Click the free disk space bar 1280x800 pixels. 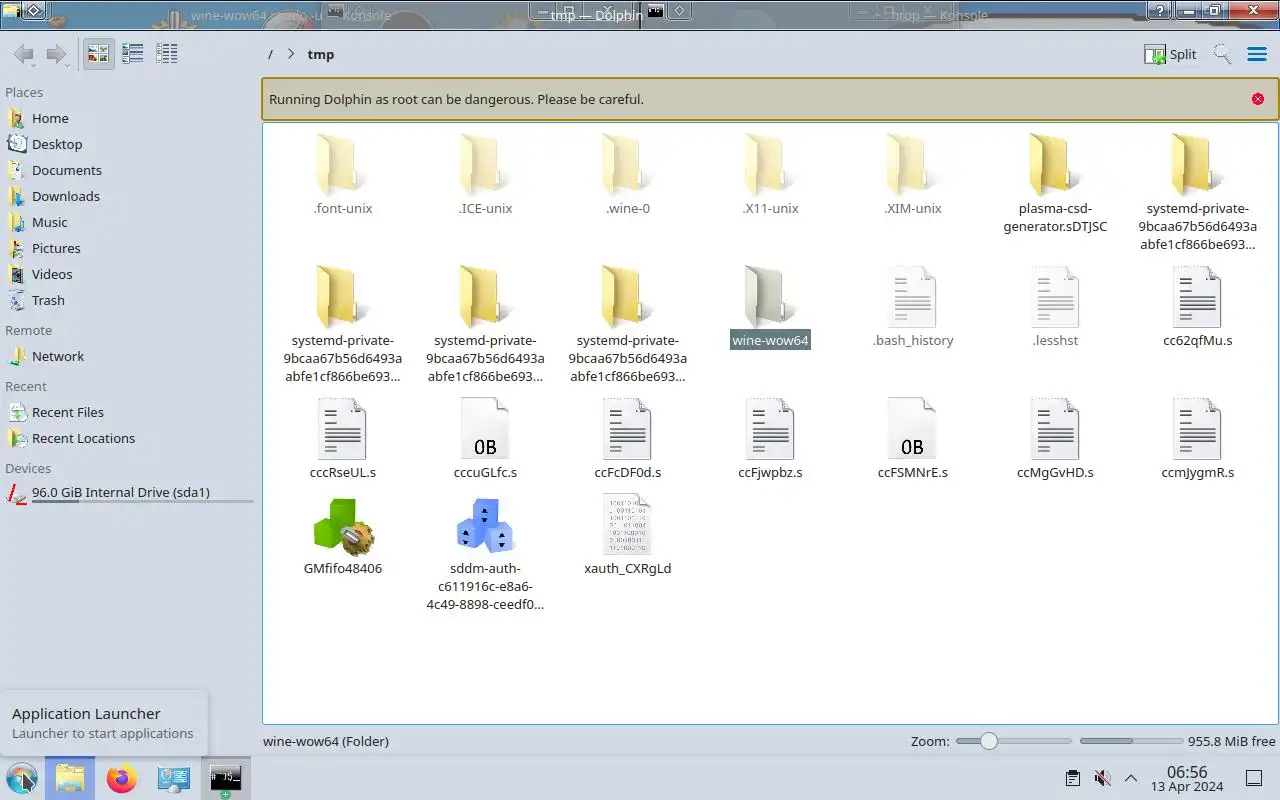pos(1131,741)
